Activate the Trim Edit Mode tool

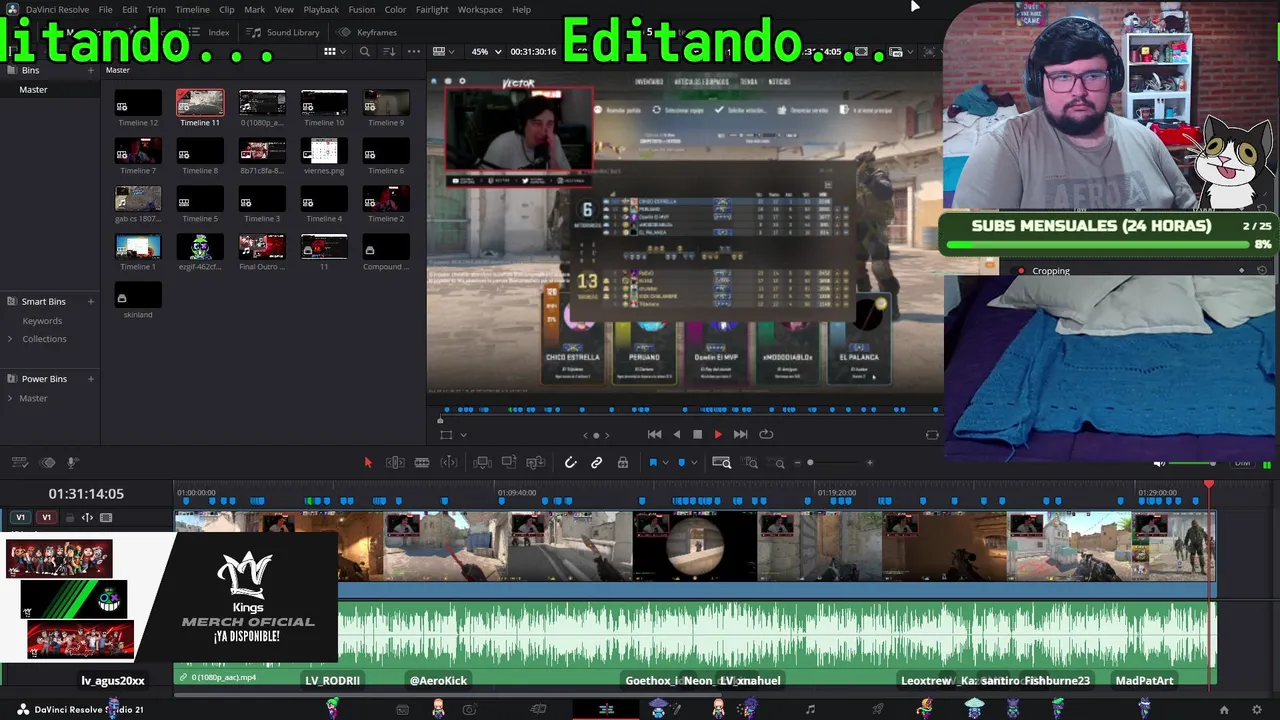(395, 462)
